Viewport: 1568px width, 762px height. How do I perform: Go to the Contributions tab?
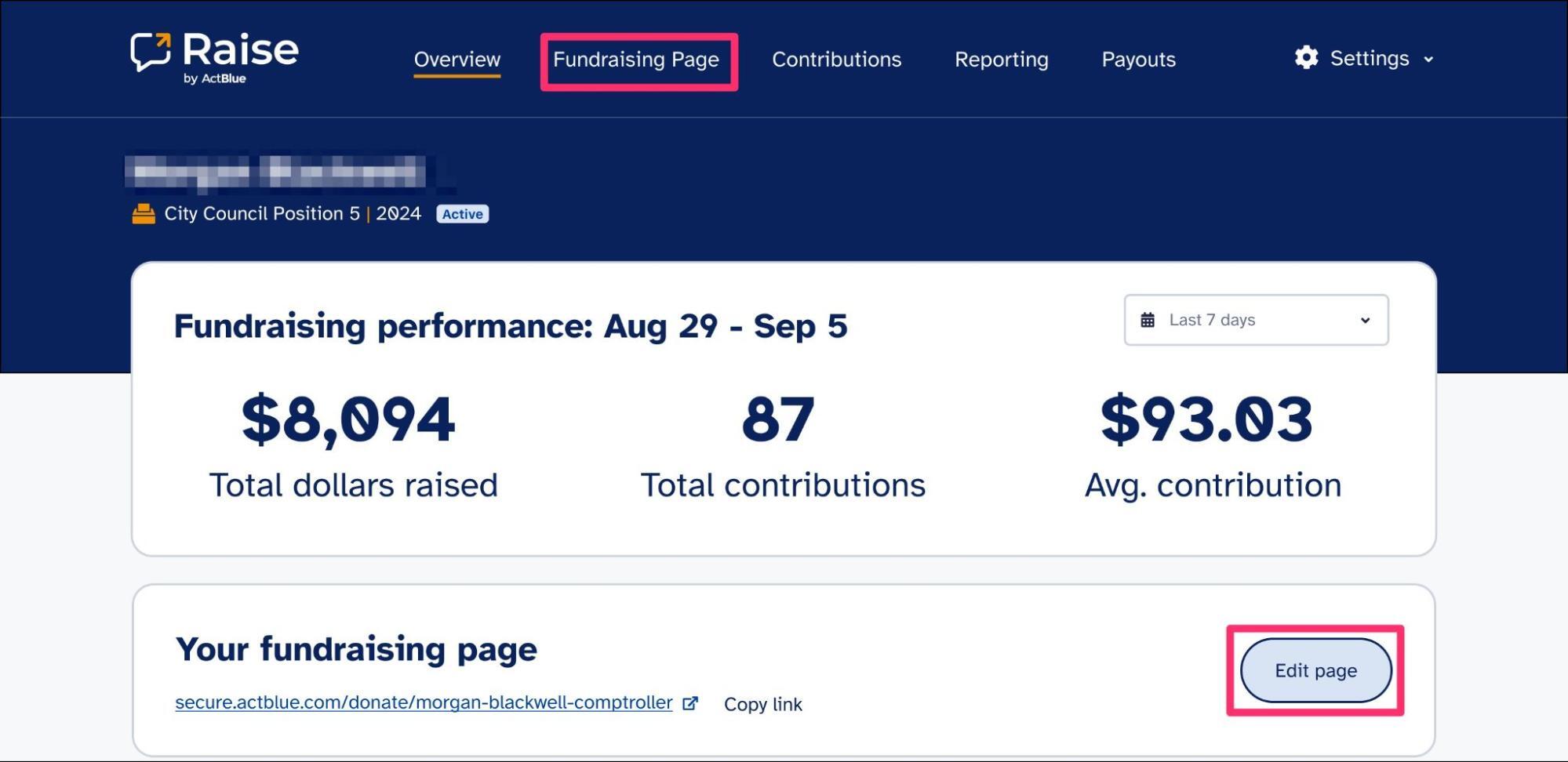click(836, 60)
